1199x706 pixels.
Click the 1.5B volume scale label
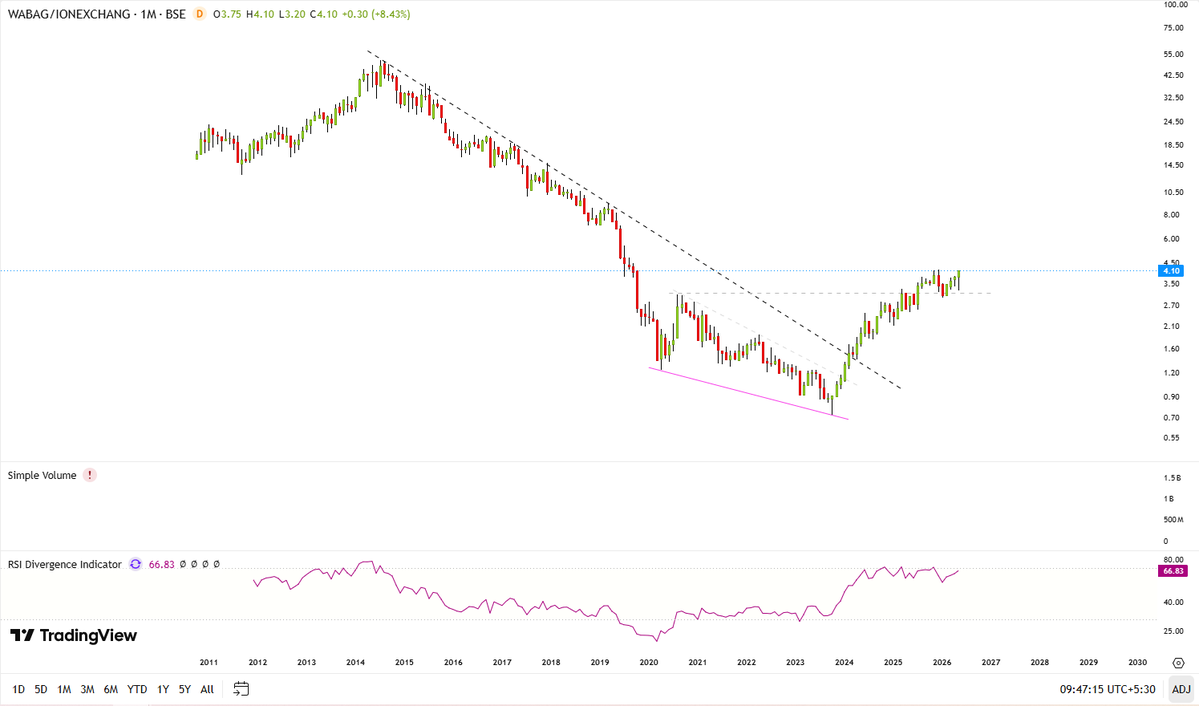point(1172,478)
